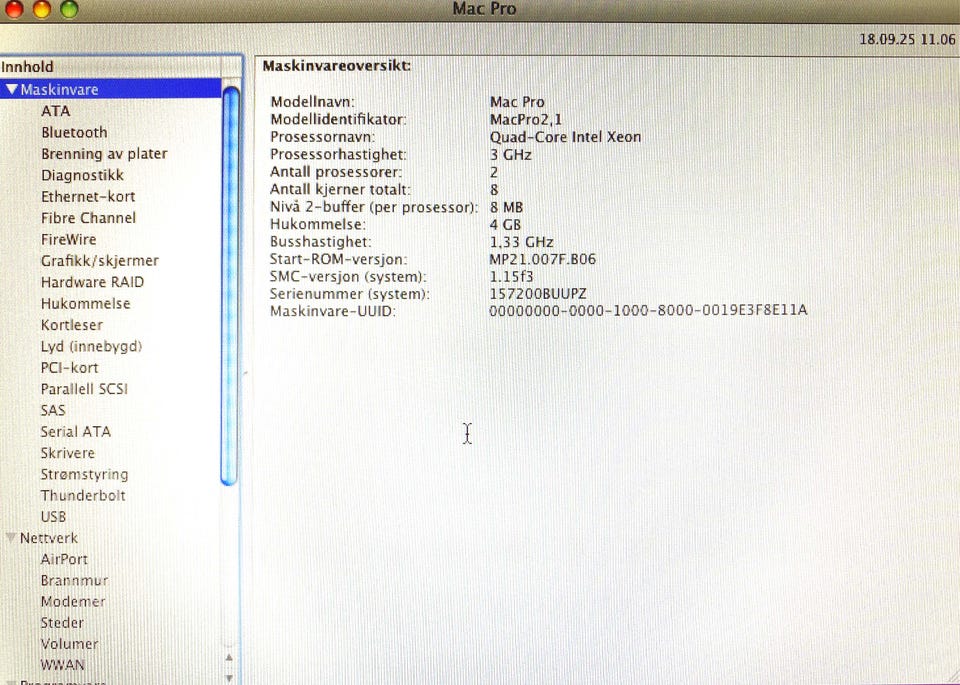Screen dimensions: 960x685
Task: Show Grafikk/skjermer information
Action: click(100, 261)
